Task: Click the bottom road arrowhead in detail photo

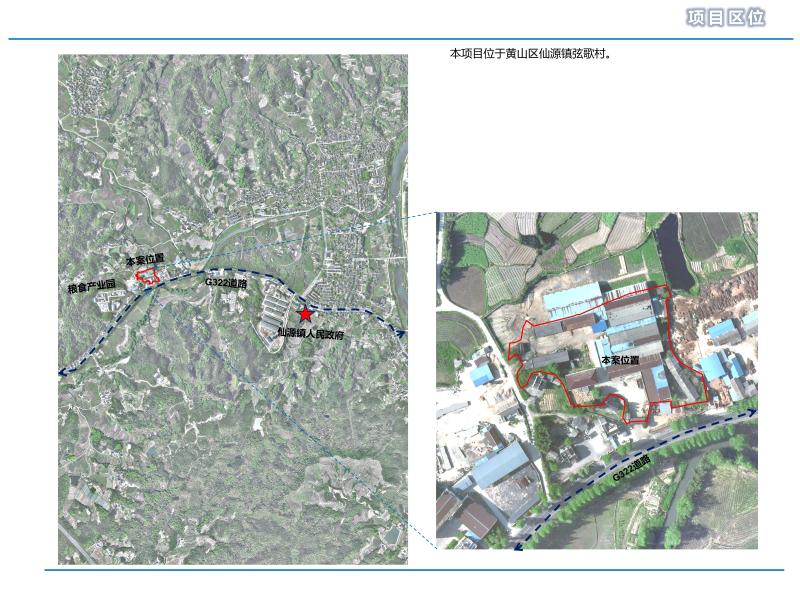Action: click(x=518, y=545)
